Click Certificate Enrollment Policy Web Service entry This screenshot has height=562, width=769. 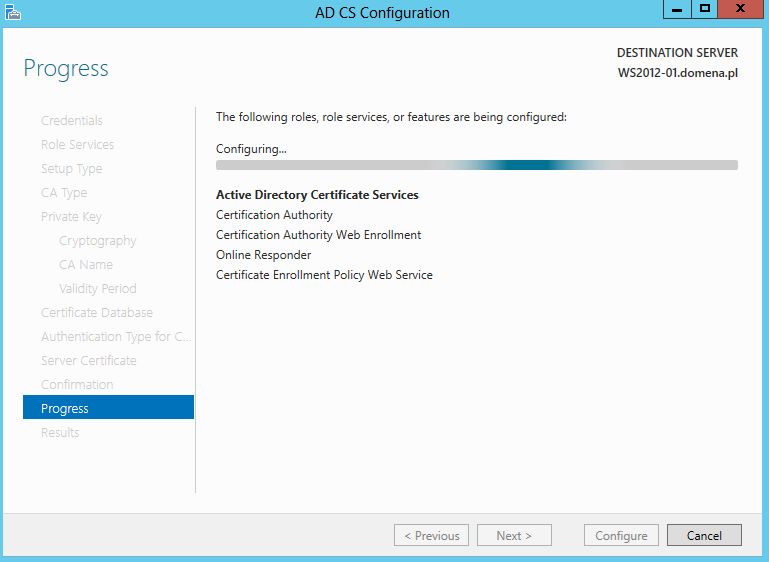(324, 275)
